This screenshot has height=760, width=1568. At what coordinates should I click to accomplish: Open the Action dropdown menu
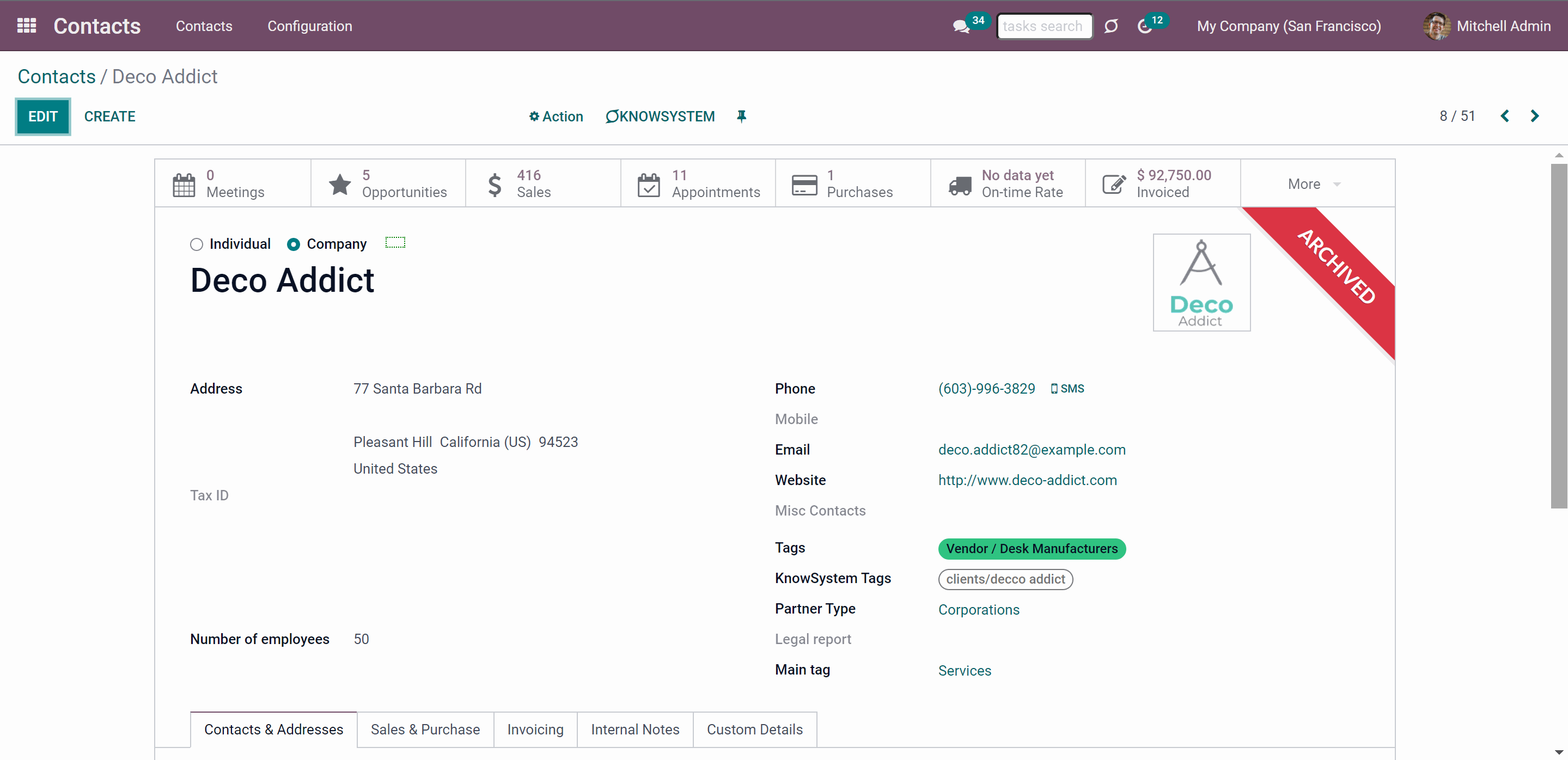(x=556, y=116)
